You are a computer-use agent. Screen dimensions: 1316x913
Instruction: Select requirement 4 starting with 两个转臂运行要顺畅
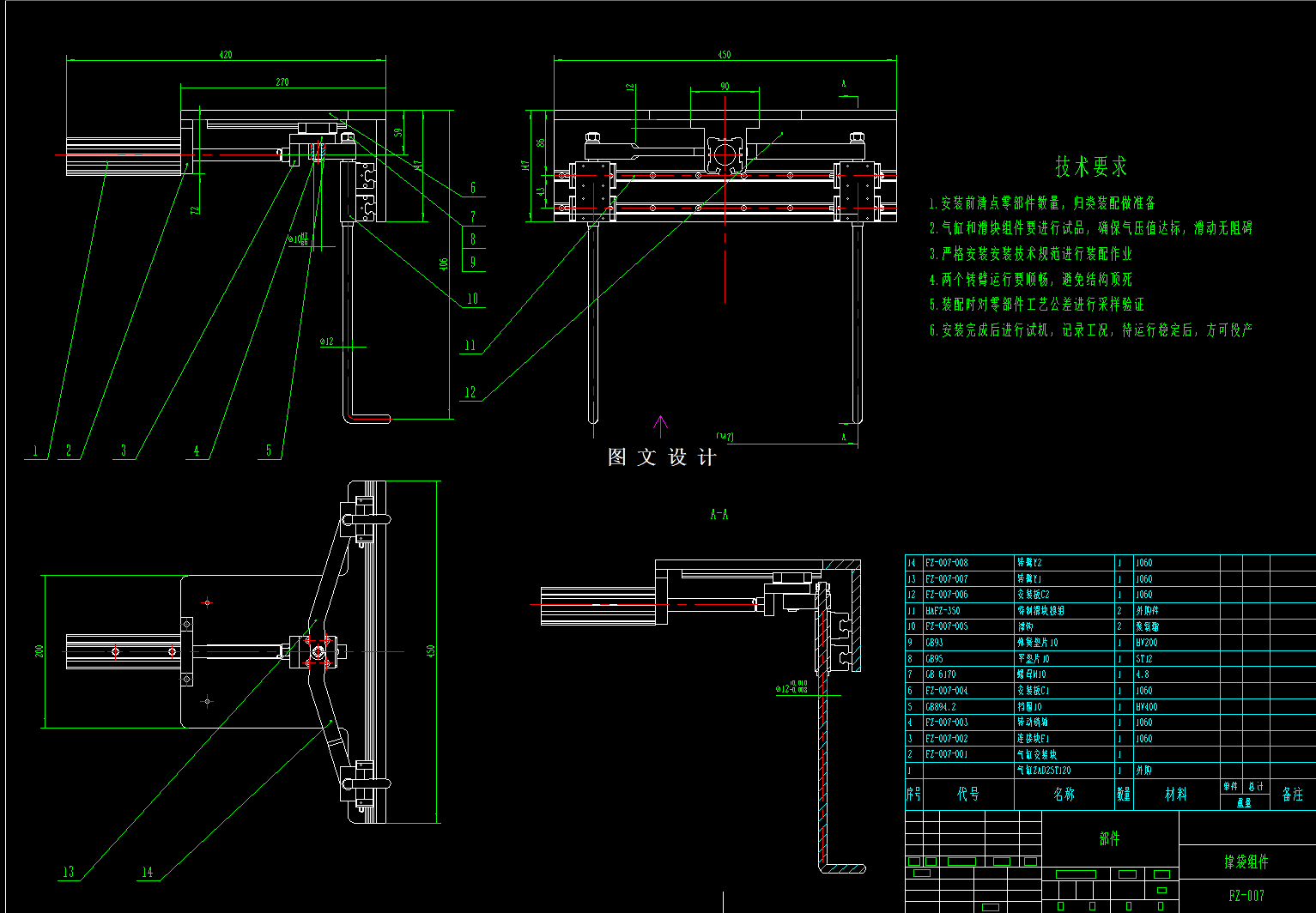coord(1030,279)
